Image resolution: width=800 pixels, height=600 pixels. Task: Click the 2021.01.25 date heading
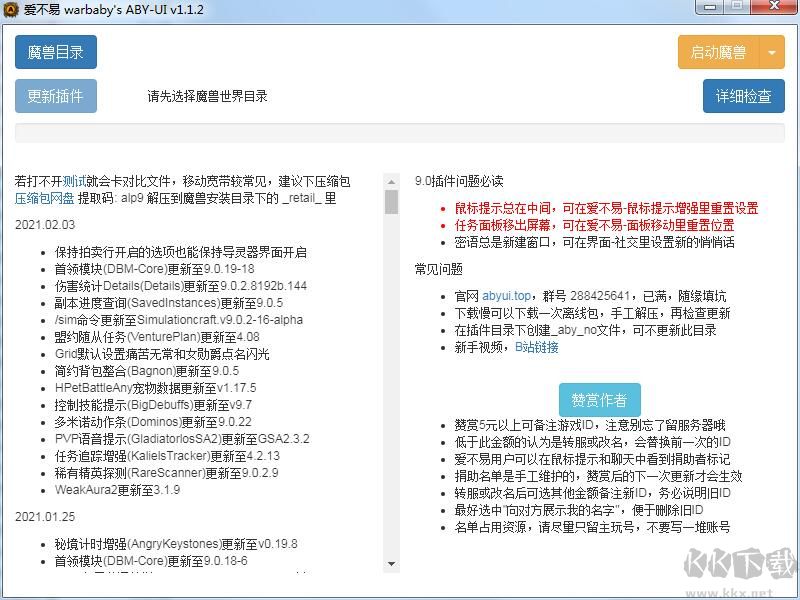point(45,516)
